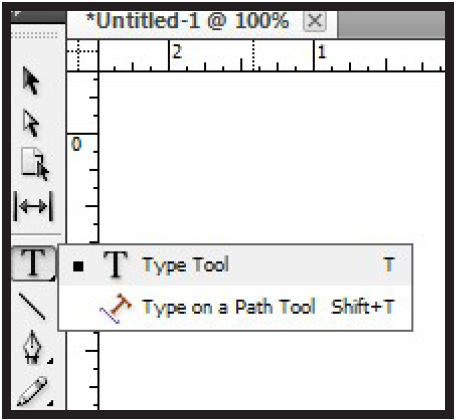Select the Pen tool icon
The height and width of the screenshot is (420, 456).
point(32,347)
